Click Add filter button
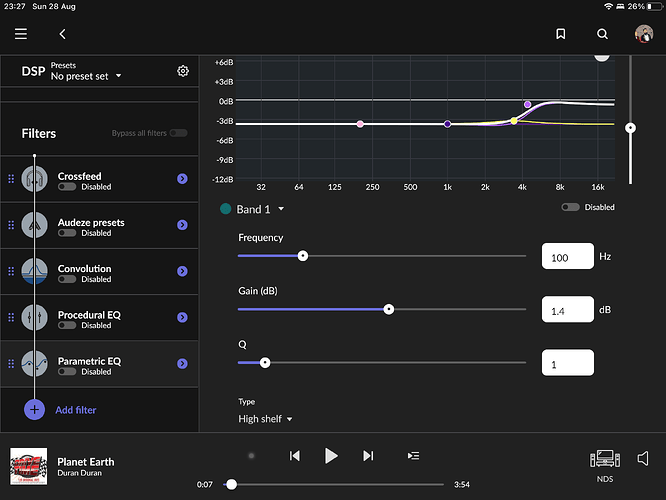The width and height of the screenshot is (666, 500). [75, 410]
